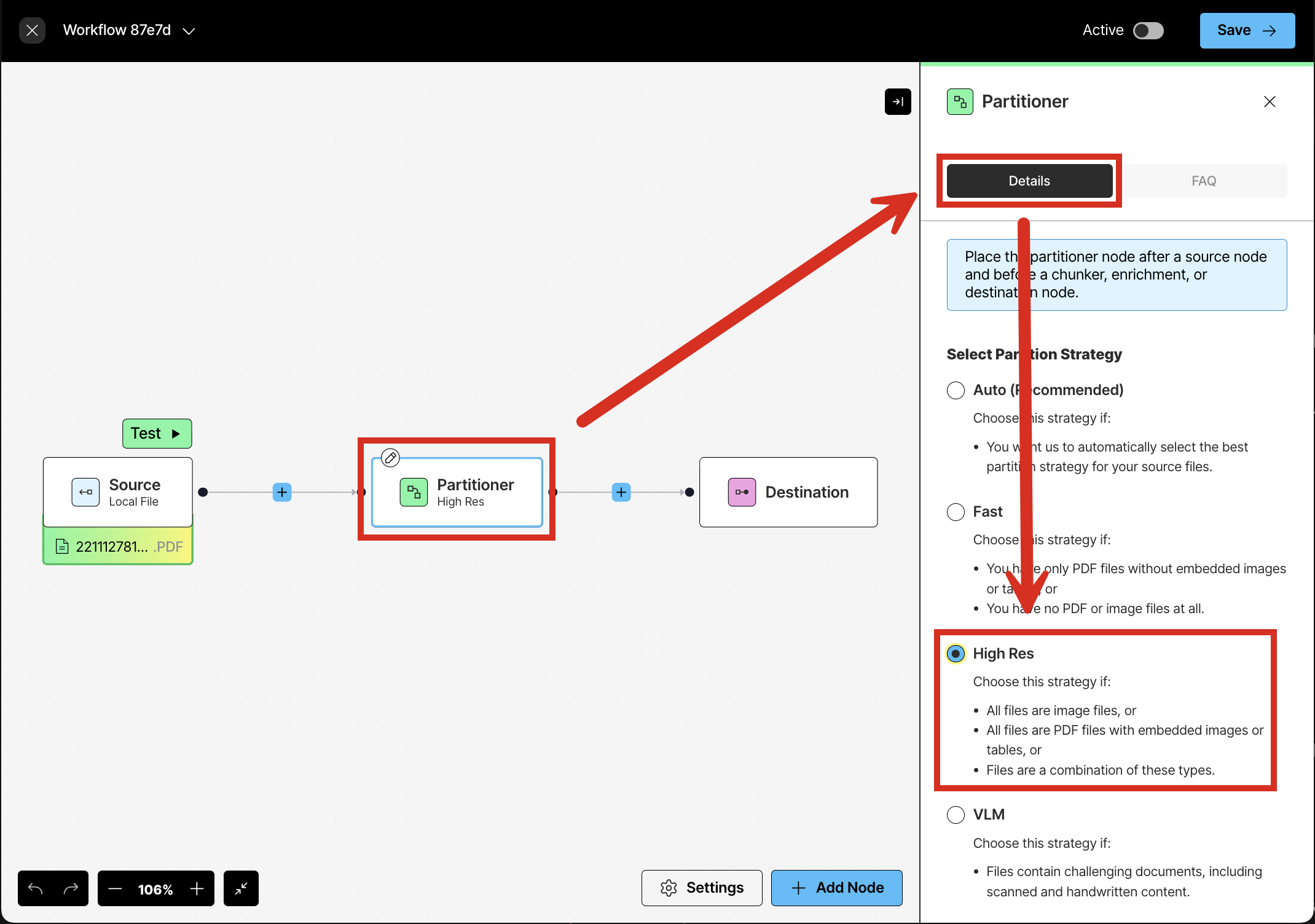Click the pencil edit icon on Partitioner node
This screenshot has width=1315, height=924.
(390, 457)
